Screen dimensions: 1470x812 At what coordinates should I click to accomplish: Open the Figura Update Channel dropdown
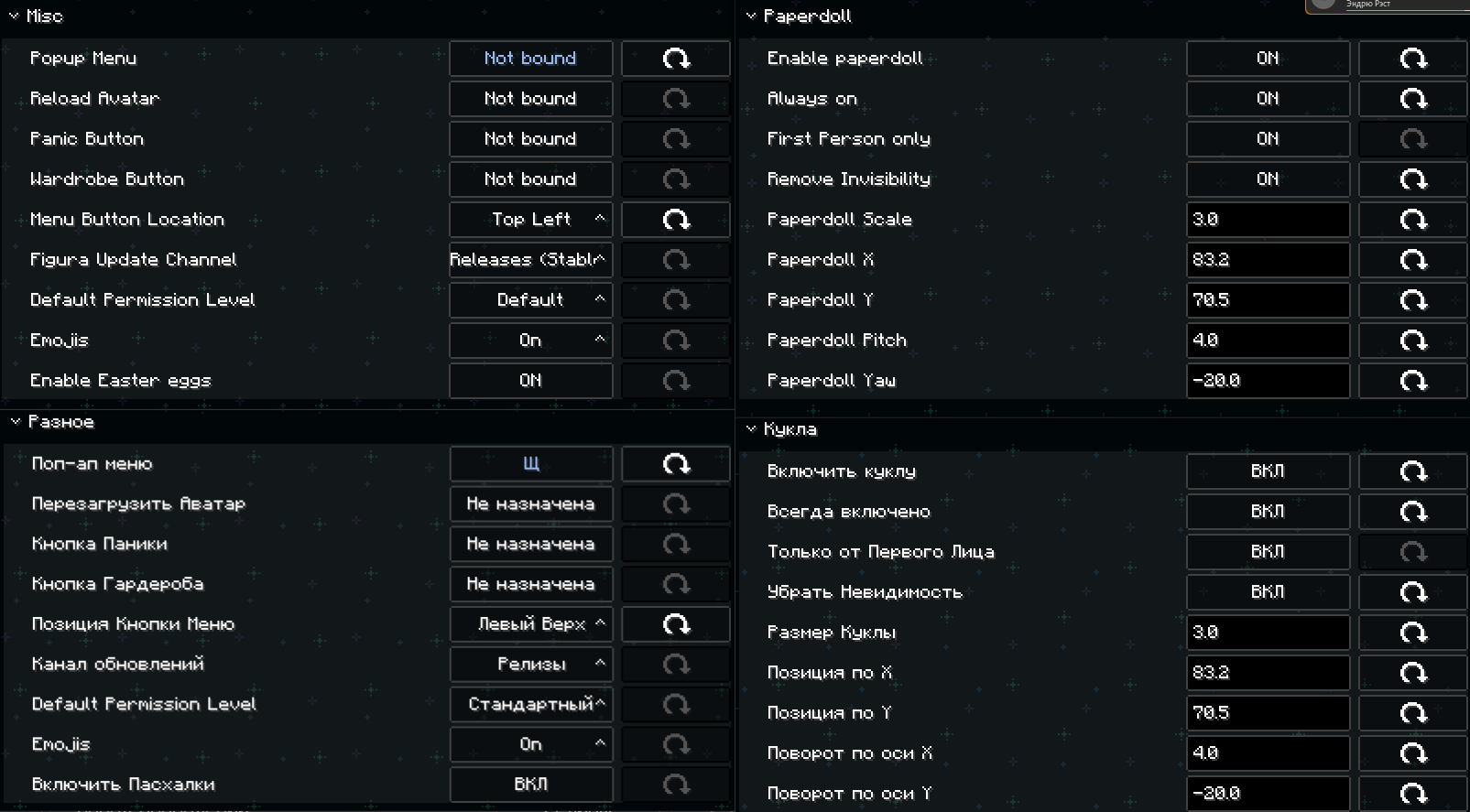[531, 260]
